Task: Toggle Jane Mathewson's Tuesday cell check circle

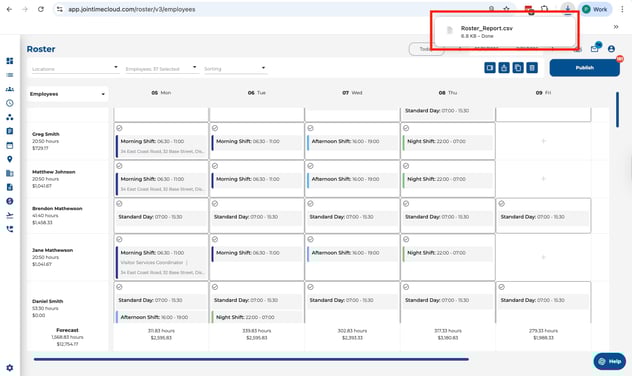Action: [215, 239]
